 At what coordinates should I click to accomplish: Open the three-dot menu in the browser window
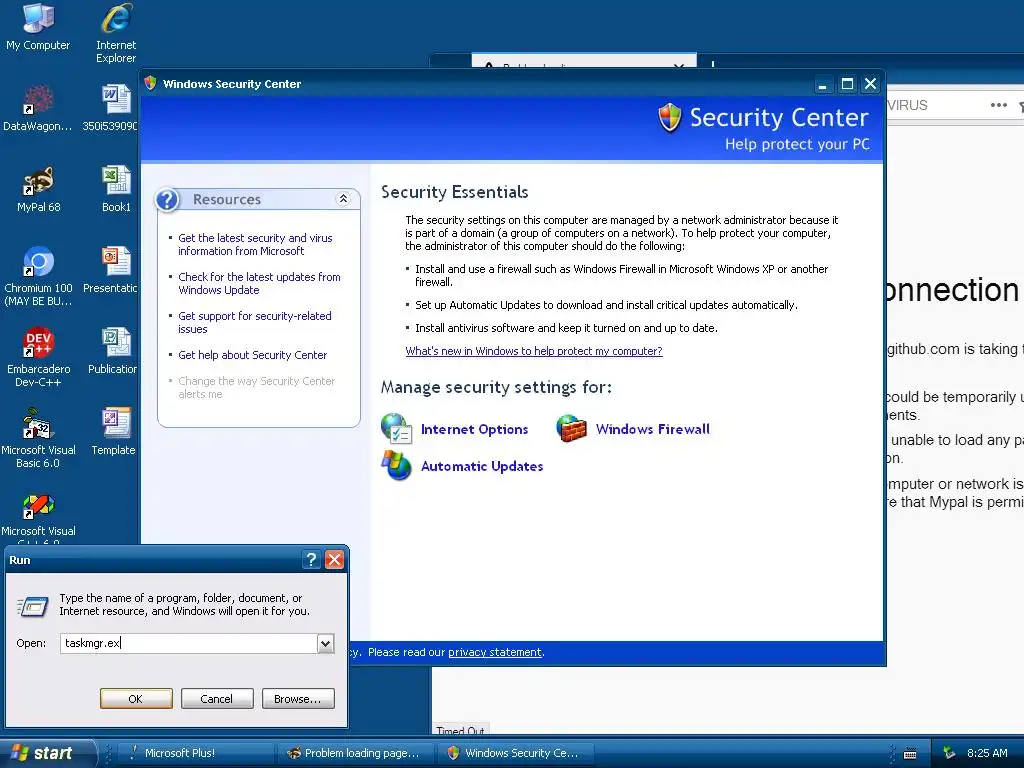coord(999,105)
